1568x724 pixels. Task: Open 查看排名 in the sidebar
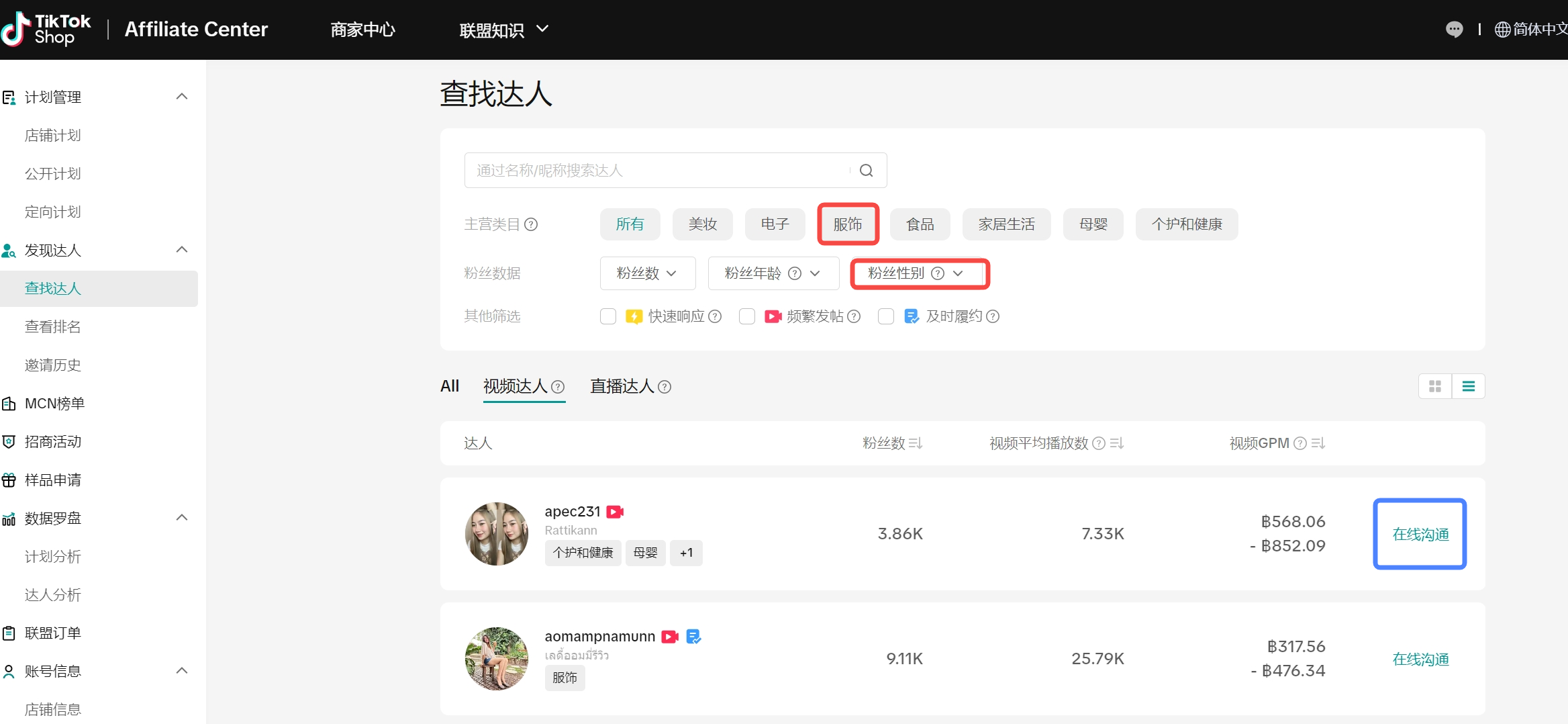click(53, 327)
